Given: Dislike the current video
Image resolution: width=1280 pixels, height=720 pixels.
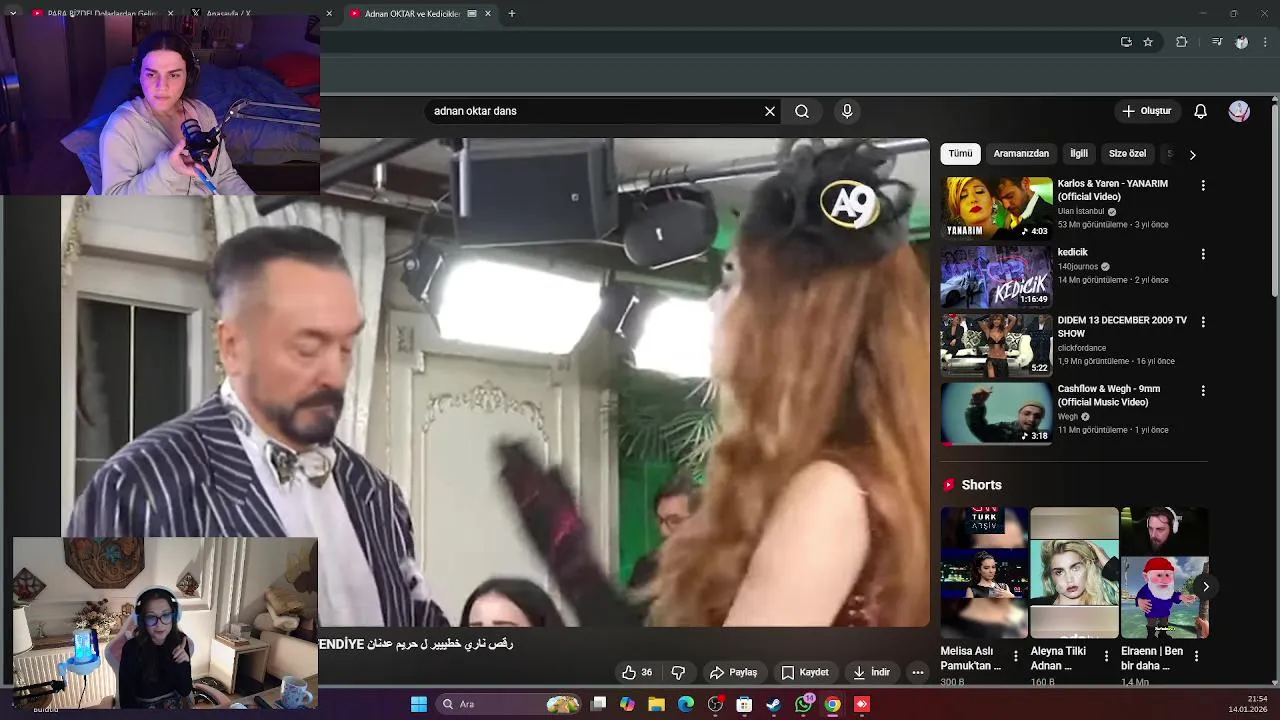Looking at the screenshot, I should click(x=678, y=672).
